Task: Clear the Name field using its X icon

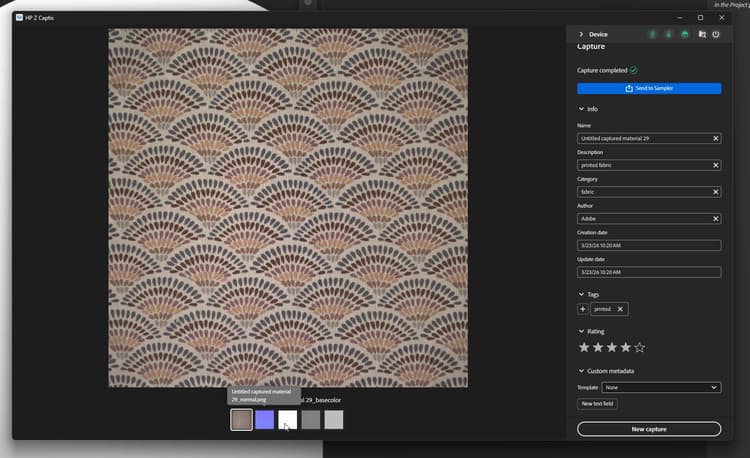Action: click(x=716, y=138)
